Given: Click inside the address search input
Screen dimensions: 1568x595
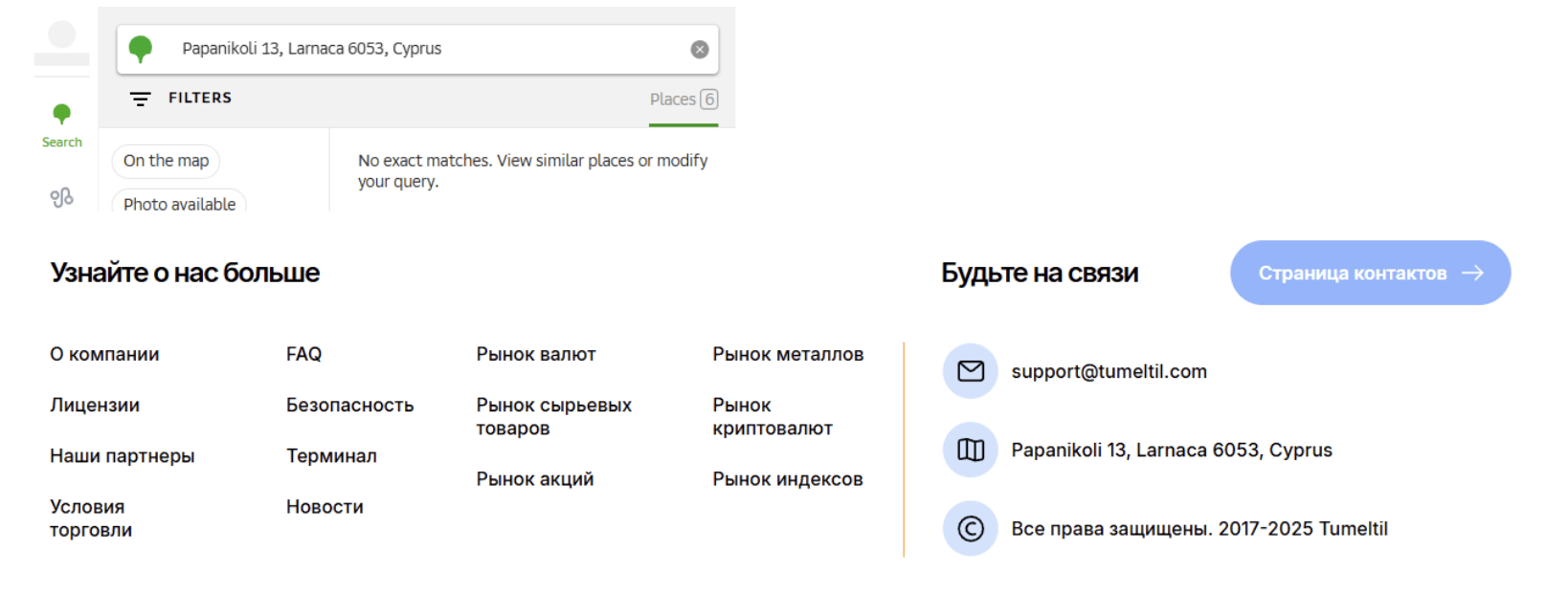Looking at the screenshot, I should (421, 49).
